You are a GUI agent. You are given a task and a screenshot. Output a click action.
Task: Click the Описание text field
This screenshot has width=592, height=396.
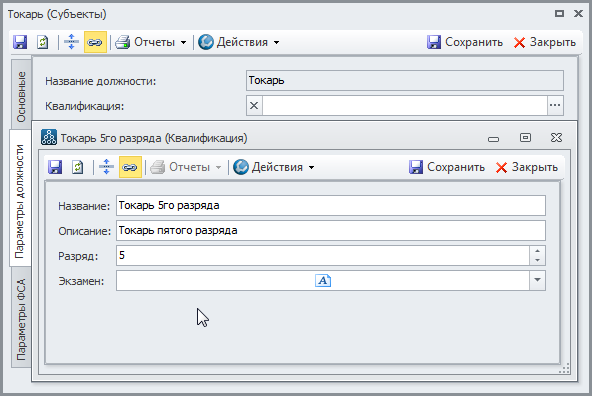pos(331,230)
